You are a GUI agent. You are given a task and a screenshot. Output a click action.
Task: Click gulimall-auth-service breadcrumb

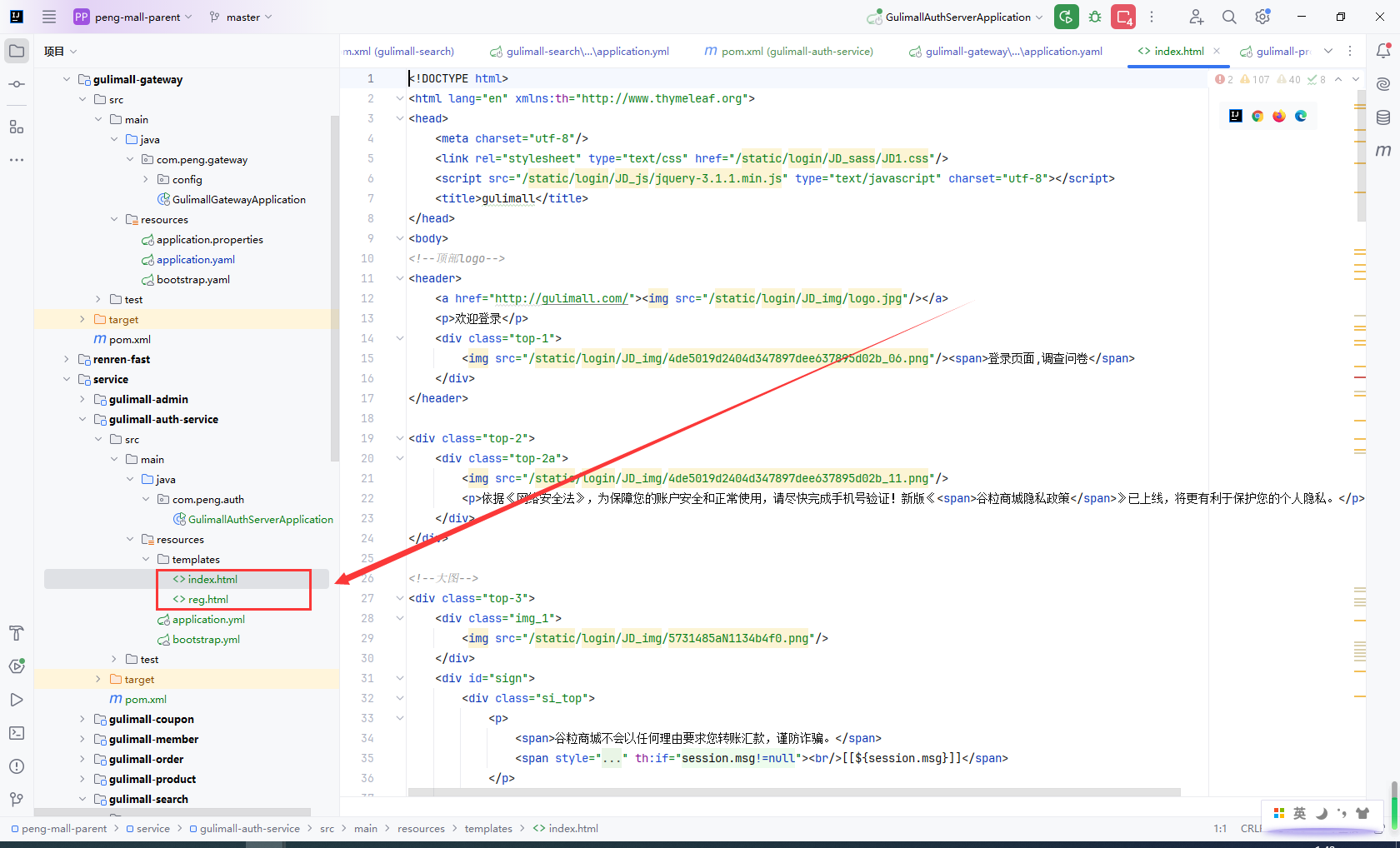[x=250, y=829]
